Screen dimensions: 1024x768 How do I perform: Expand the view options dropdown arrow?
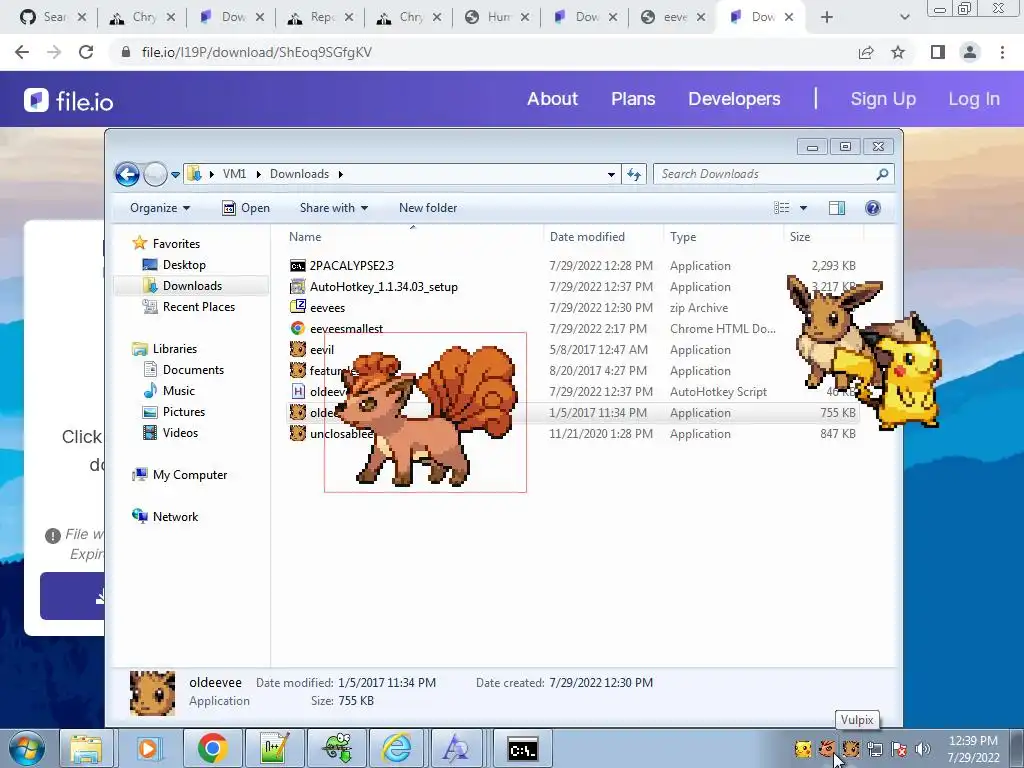pyautogui.click(x=803, y=208)
